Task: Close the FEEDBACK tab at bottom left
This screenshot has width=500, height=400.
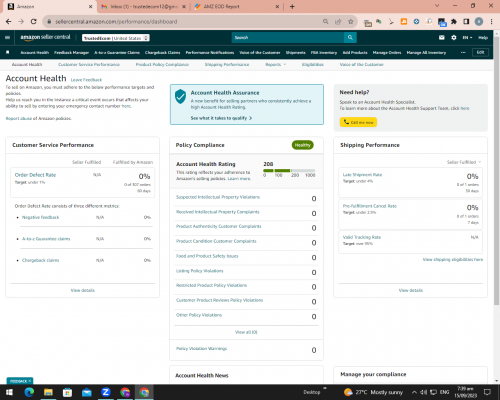Action: [30, 381]
